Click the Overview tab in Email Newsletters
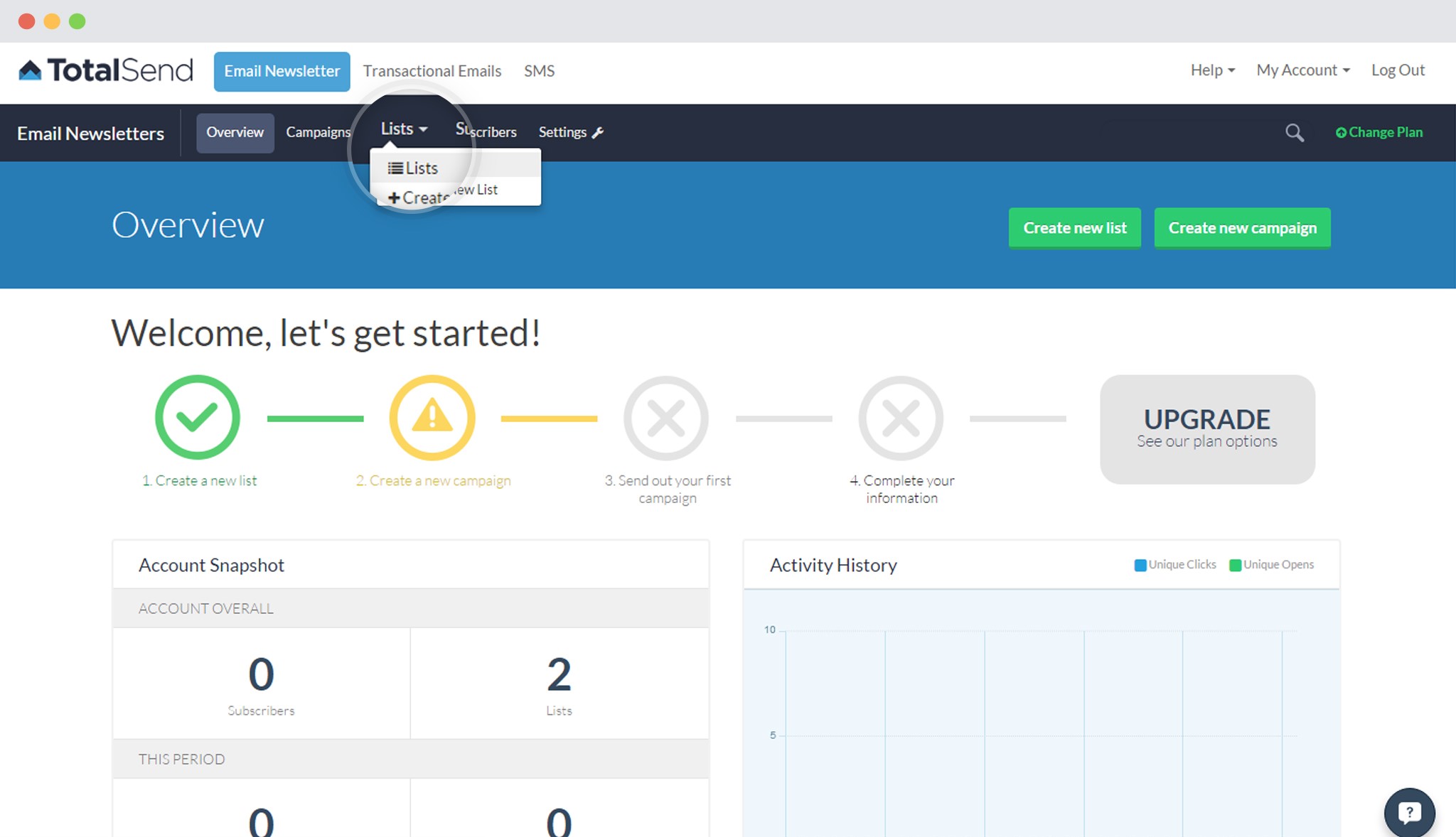Image resolution: width=1456 pixels, height=837 pixels. (234, 131)
